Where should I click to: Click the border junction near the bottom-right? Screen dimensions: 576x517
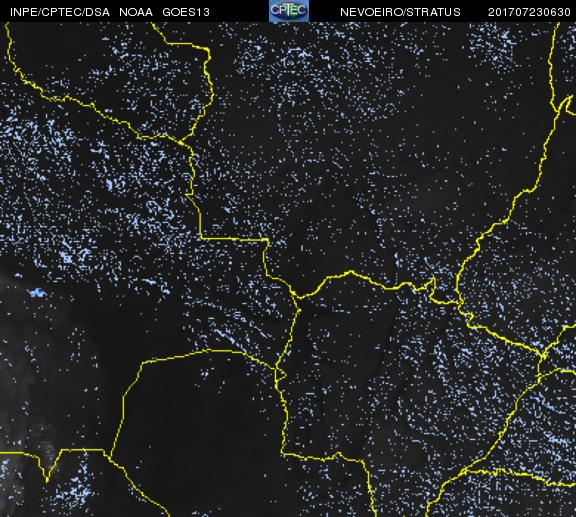[x=464, y=470]
